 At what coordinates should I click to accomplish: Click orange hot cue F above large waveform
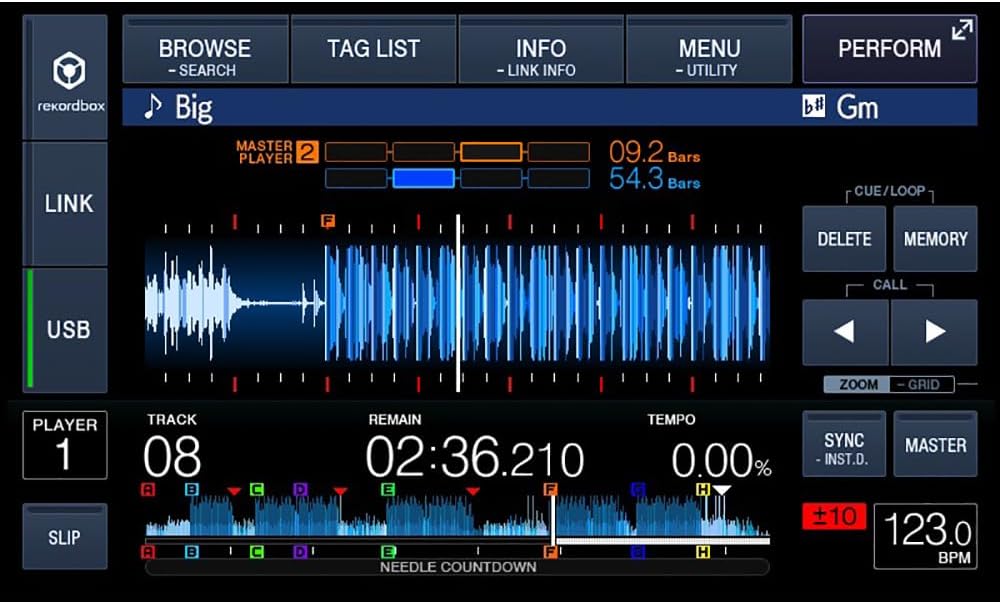[328, 220]
